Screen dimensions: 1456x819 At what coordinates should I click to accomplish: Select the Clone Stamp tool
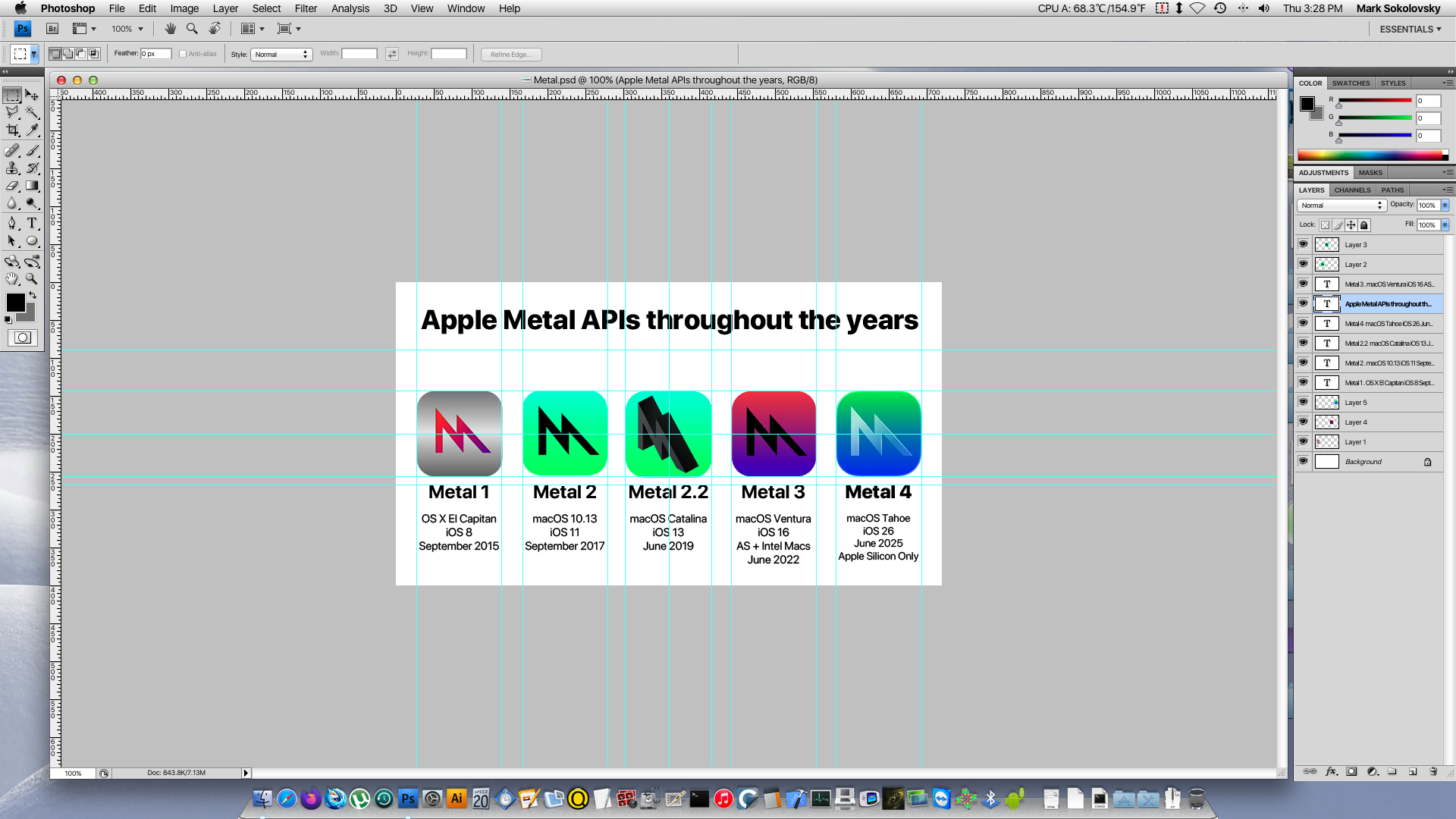click(12, 168)
